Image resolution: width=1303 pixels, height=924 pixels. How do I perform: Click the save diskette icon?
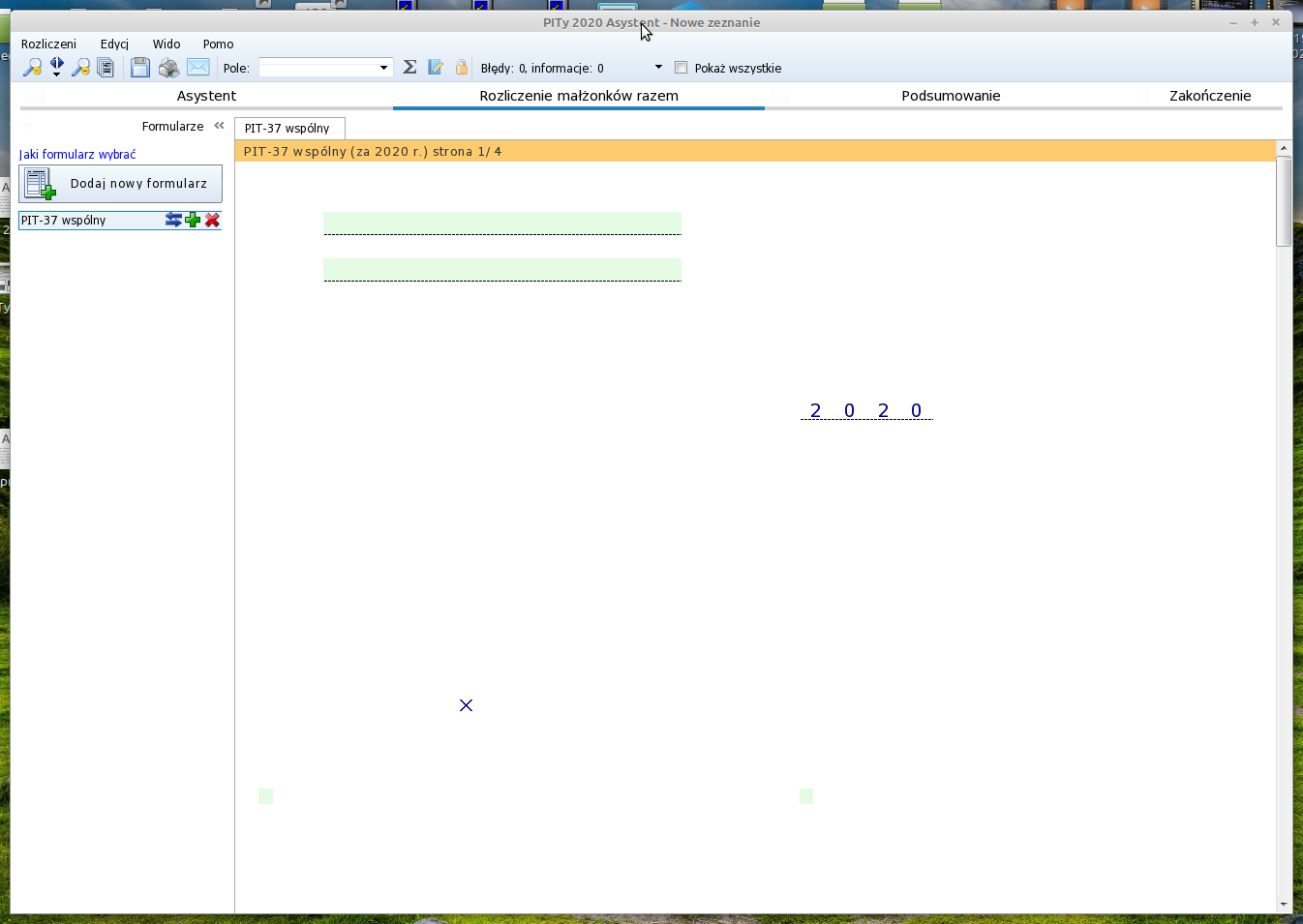[140, 68]
